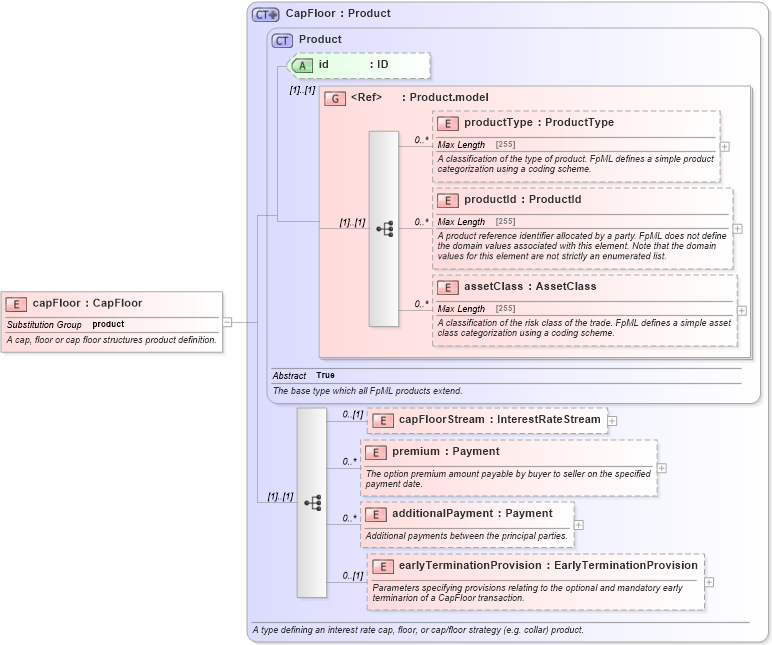Viewport: 772px width, 645px height.
Task: Click the sequence compositor icon inside Product.model
Action: click(x=384, y=229)
